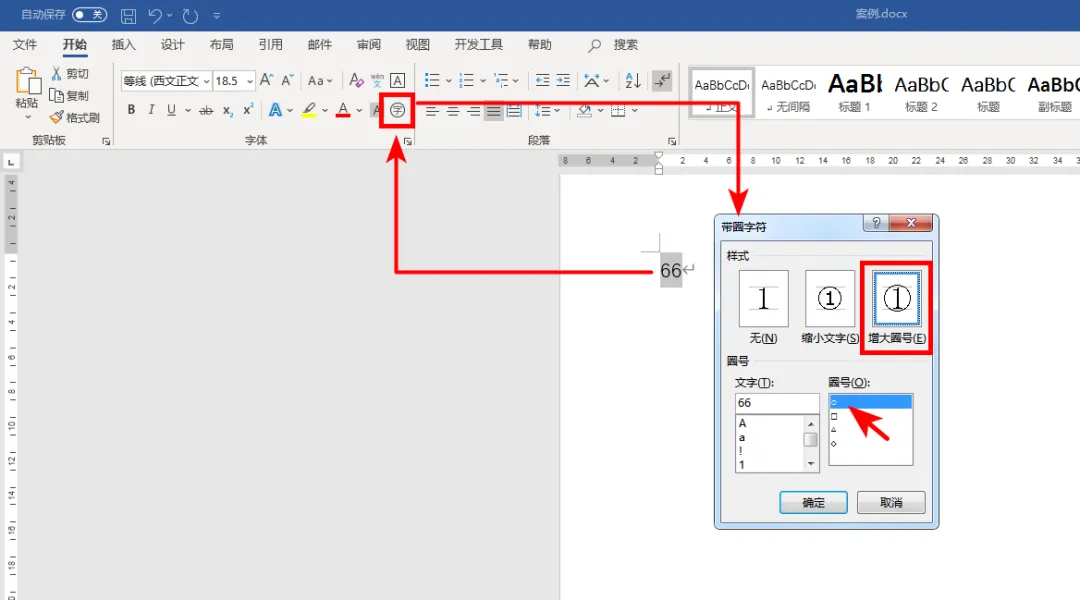
Task: Copy the selection with 复制
Action: coord(70,96)
